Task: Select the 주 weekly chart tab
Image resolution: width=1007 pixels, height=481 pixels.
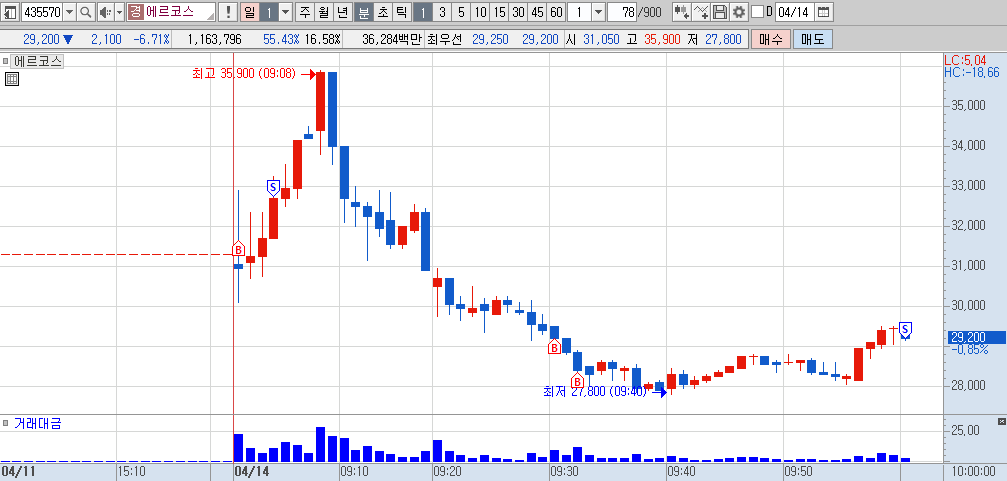Action: tap(304, 12)
